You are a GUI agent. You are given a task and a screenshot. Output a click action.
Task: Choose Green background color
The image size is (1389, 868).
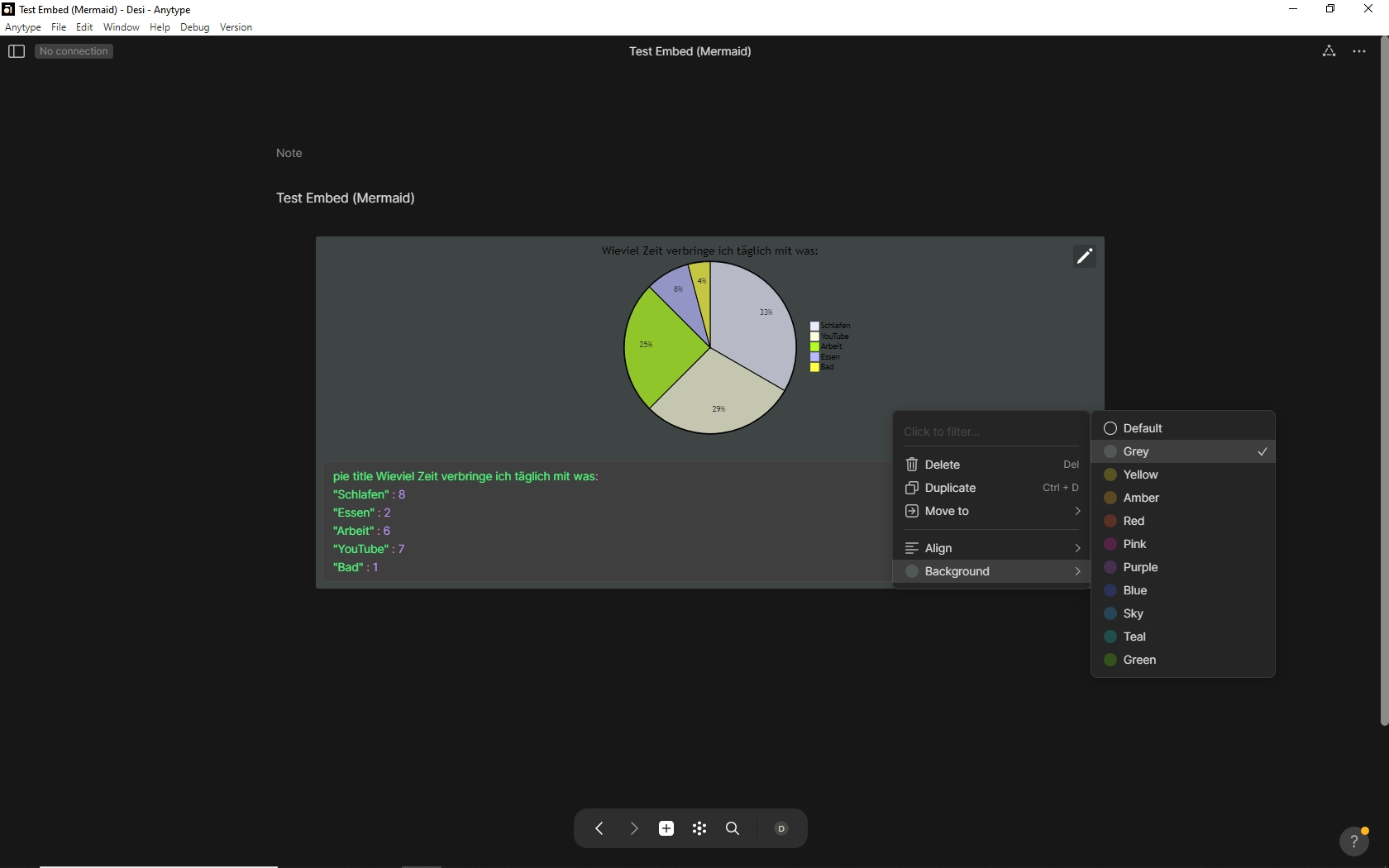point(1183,660)
